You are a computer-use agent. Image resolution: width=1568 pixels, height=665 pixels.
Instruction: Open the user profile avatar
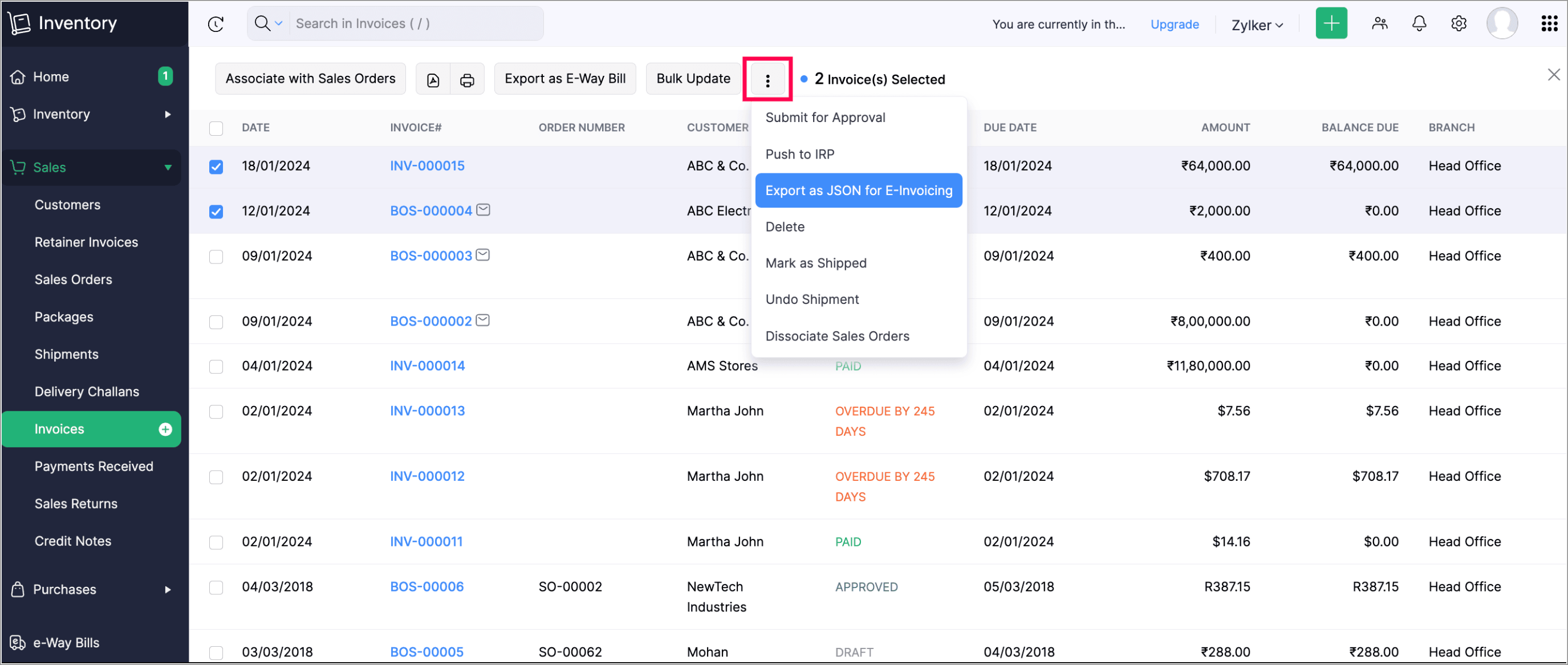1502,23
